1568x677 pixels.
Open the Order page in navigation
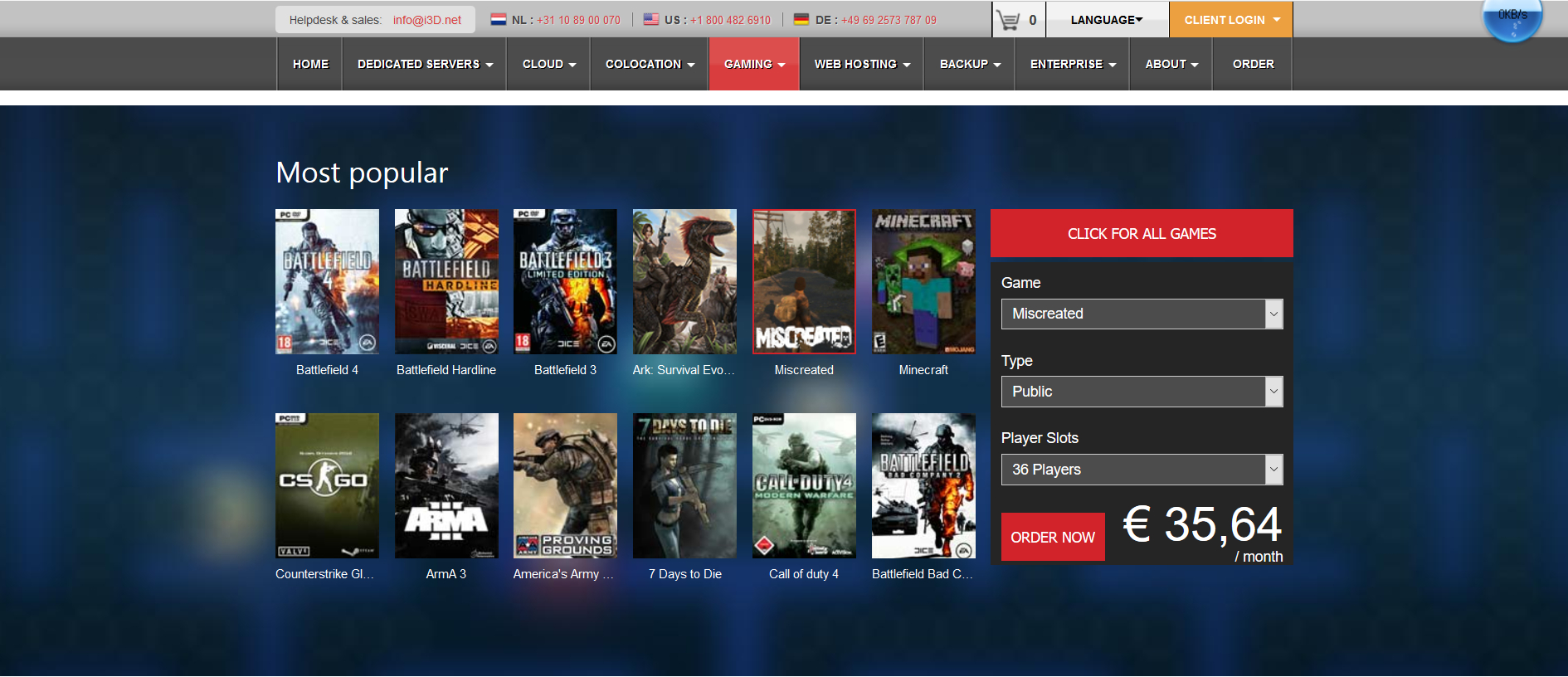1253,64
